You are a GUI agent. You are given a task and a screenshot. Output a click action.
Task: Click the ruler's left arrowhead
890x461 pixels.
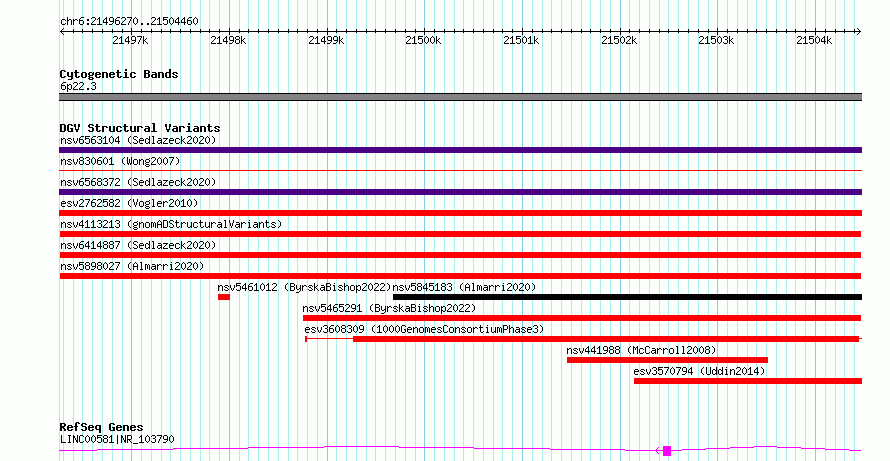point(62,32)
